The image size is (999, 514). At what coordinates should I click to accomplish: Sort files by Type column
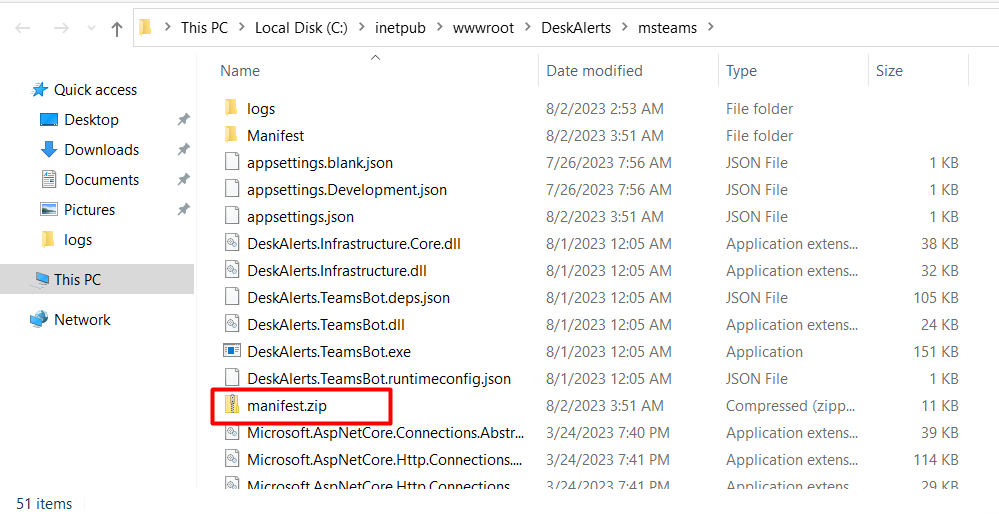[x=742, y=71]
